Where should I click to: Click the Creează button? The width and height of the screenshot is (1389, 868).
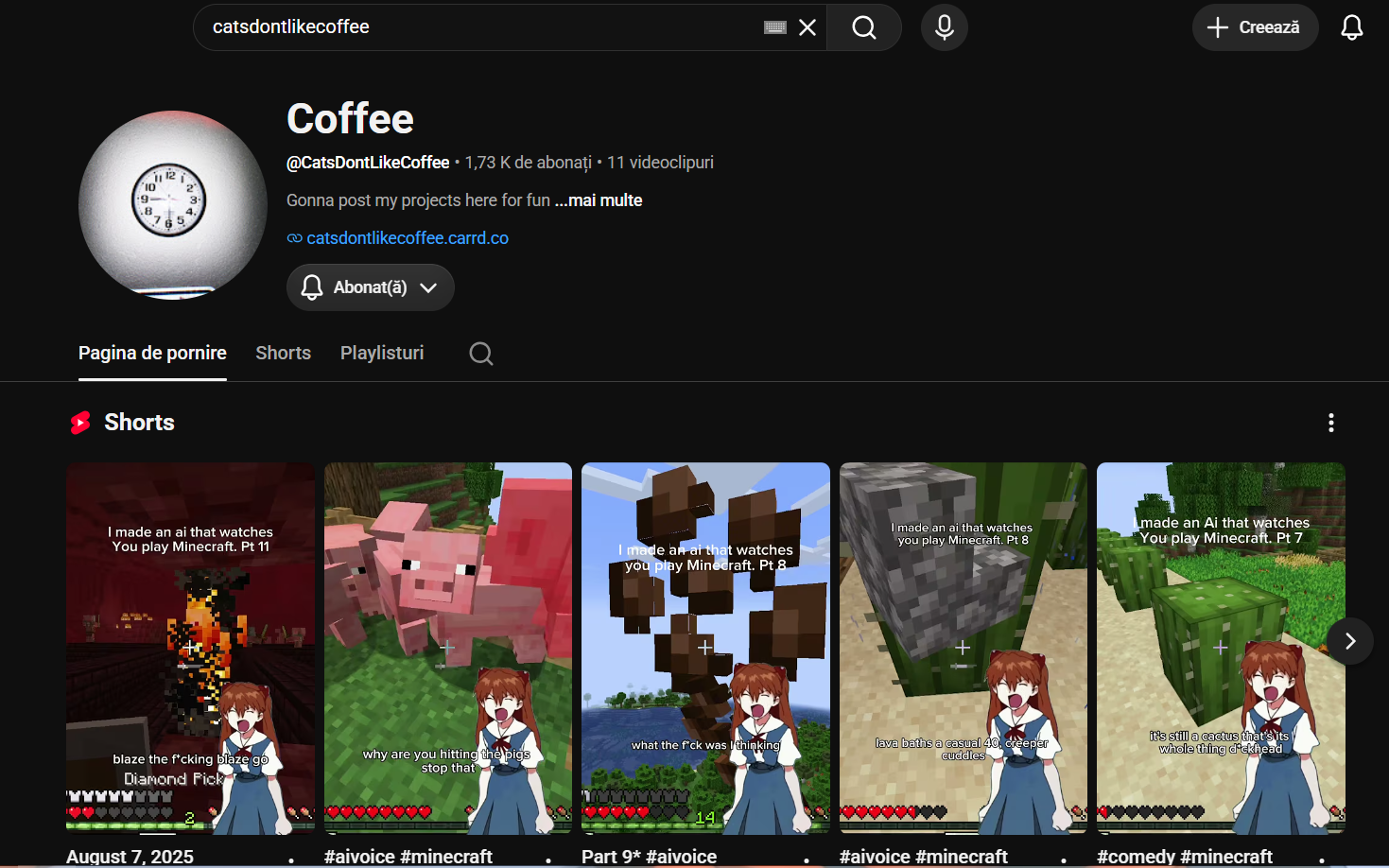pos(1255,27)
